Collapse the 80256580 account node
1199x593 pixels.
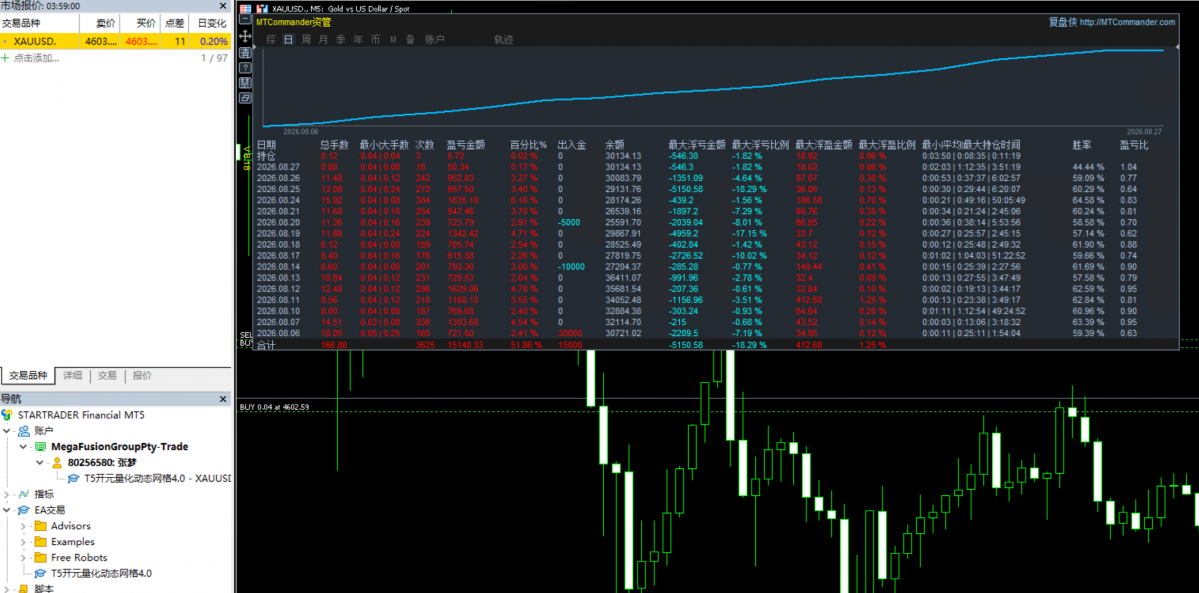tap(40, 462)
